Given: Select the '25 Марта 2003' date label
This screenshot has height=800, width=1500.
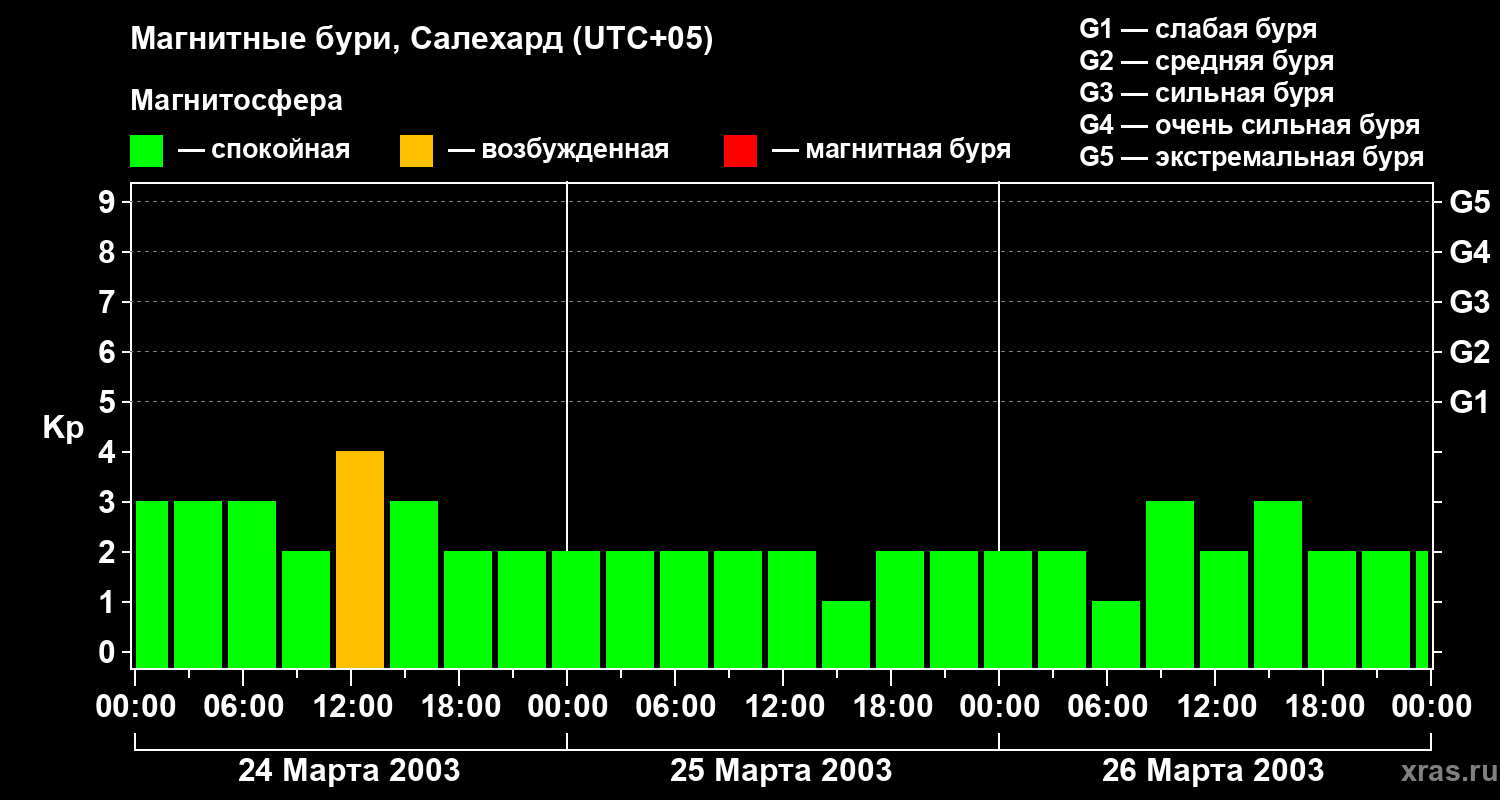Looking at the screenshot, I should (781, 771).
